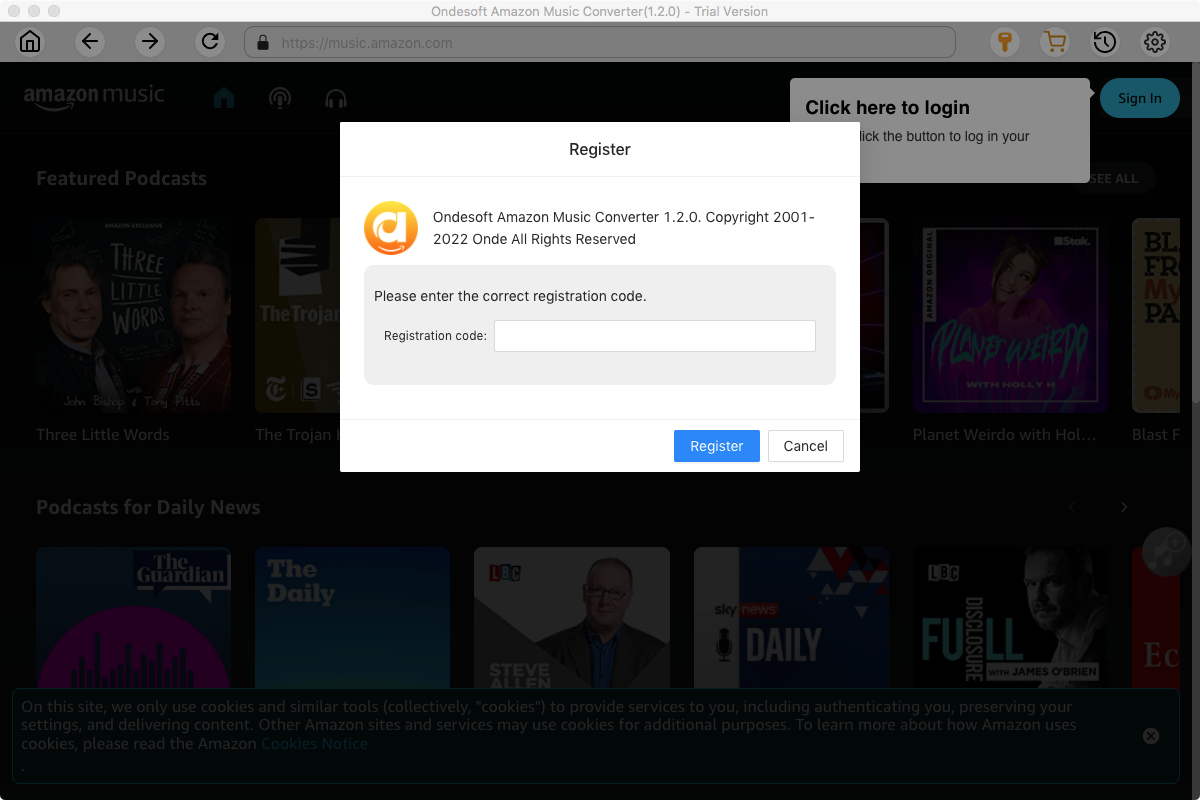This screenshot has height=800, width=1200.
Task: Click Planet Weirdo with Hol... title text
Action: point(1005,435)
